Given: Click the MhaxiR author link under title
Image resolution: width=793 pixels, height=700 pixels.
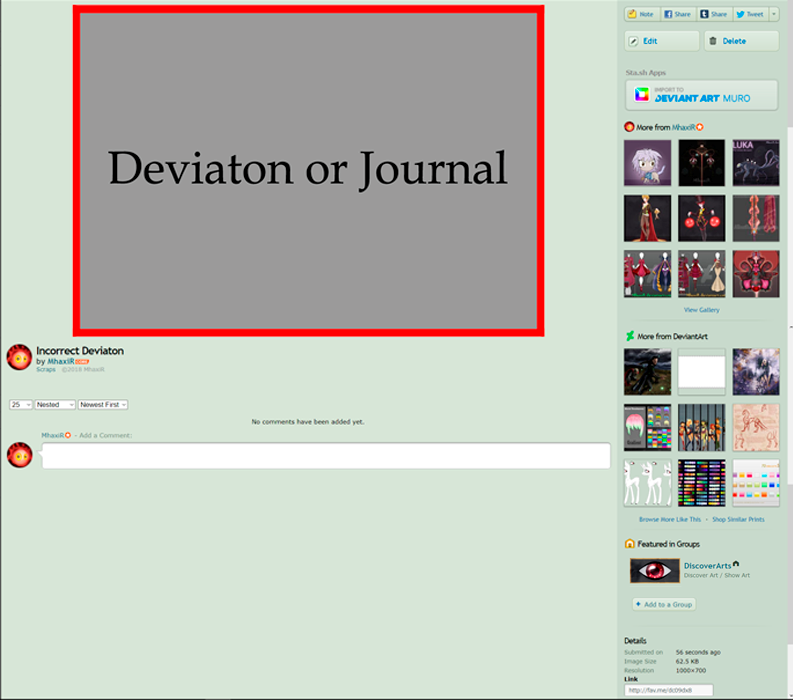Looking at the screenshot, I should click(61, 362).
